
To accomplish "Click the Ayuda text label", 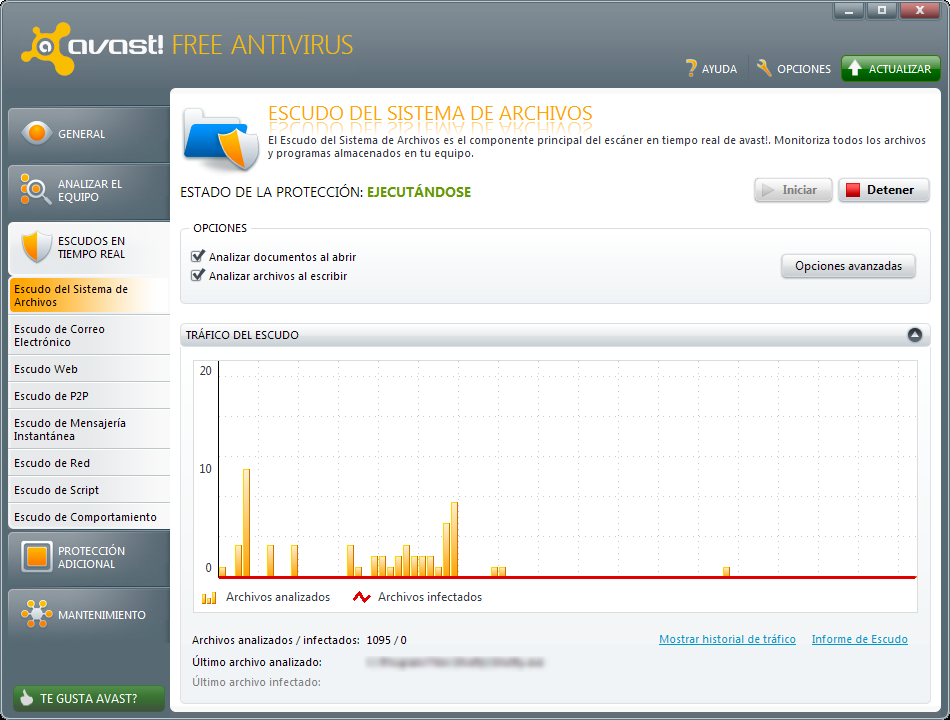I will 719,69.
